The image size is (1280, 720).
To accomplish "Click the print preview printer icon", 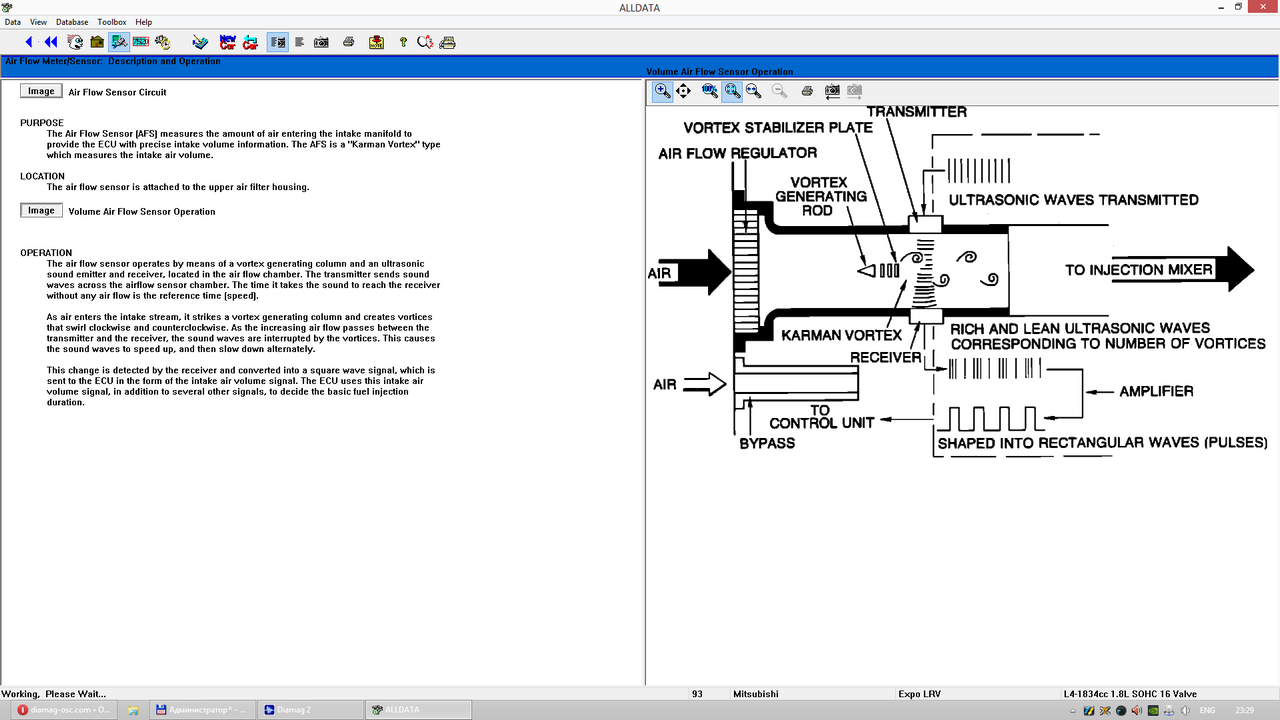I will coord(448,42).
